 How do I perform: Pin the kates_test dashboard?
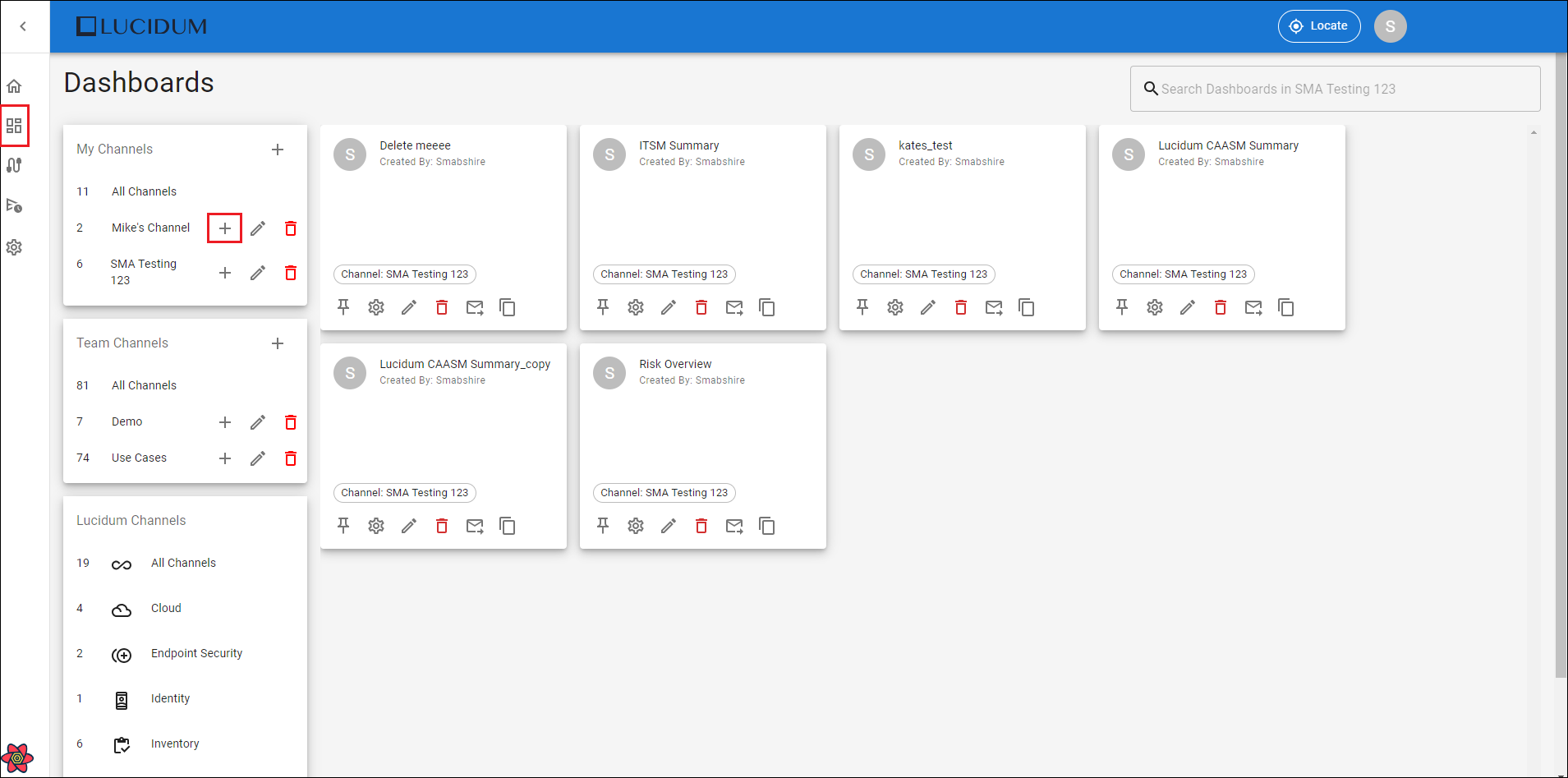(x=862, y=307)
